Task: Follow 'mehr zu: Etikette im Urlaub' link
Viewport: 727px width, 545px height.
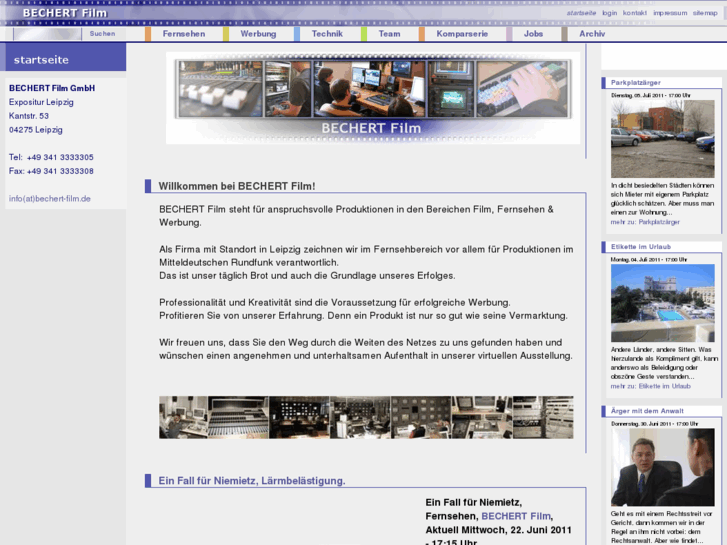Action: coord(650,386)
